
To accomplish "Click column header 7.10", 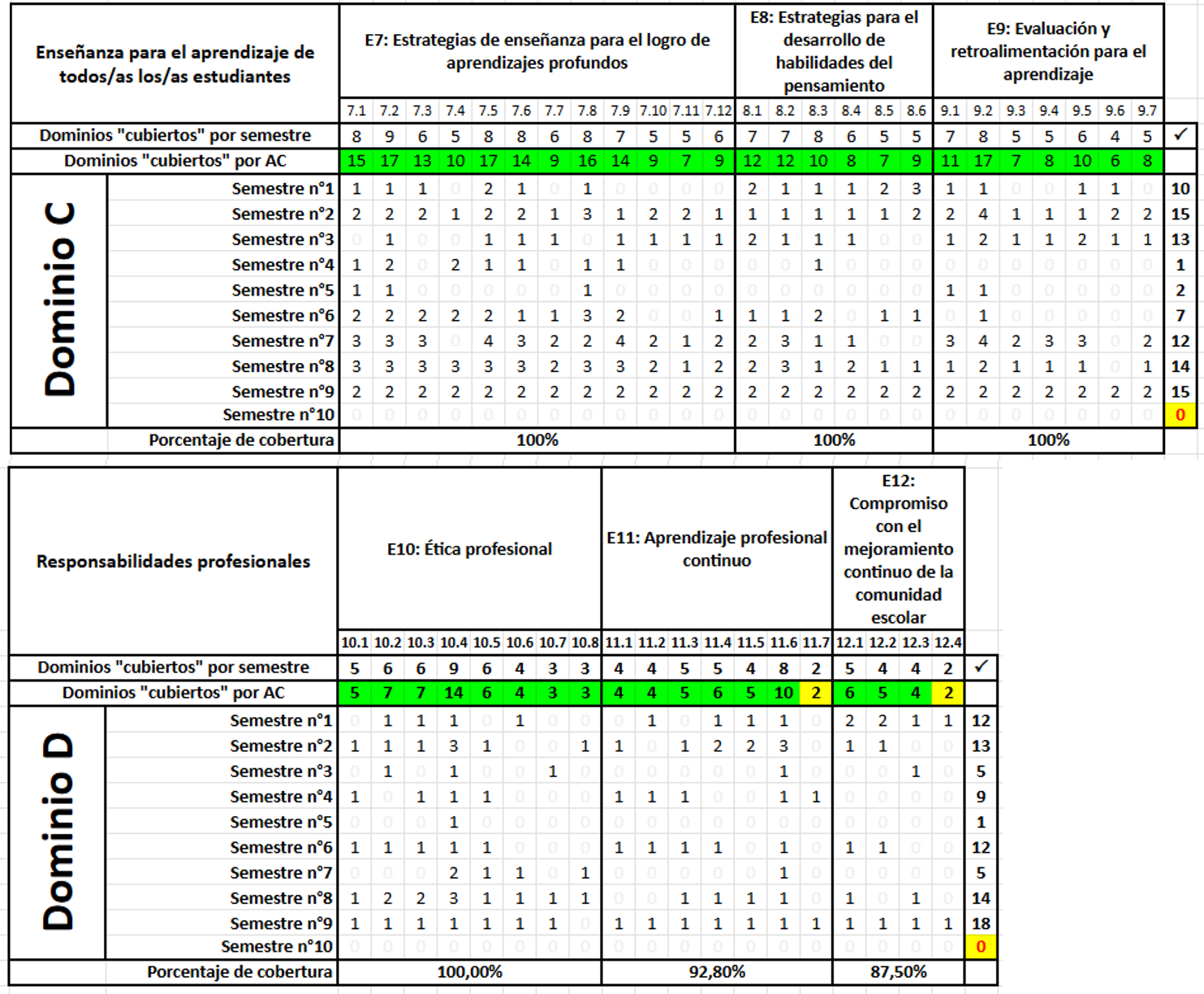I will point(653,110).
